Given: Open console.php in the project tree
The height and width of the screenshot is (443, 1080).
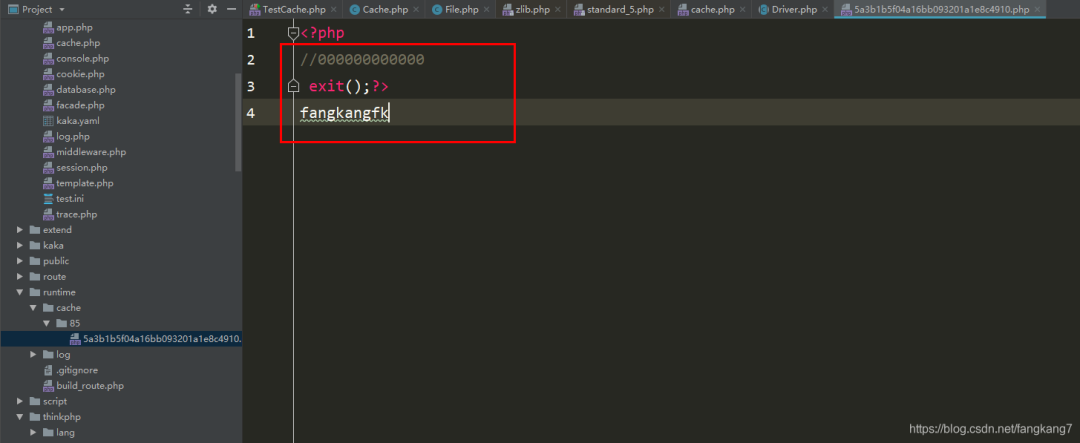Looking at the screenshot, I should pyautogui.click(x=83, y=59).
